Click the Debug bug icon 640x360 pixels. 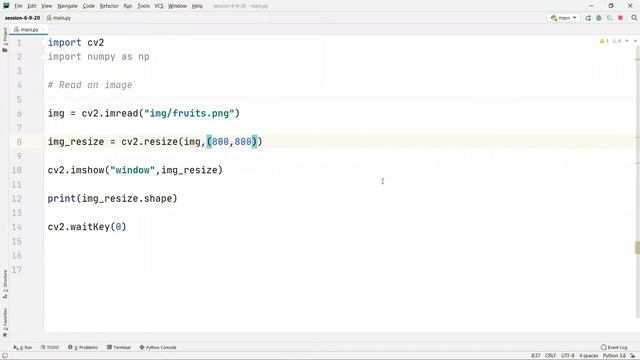coord(599,18)
